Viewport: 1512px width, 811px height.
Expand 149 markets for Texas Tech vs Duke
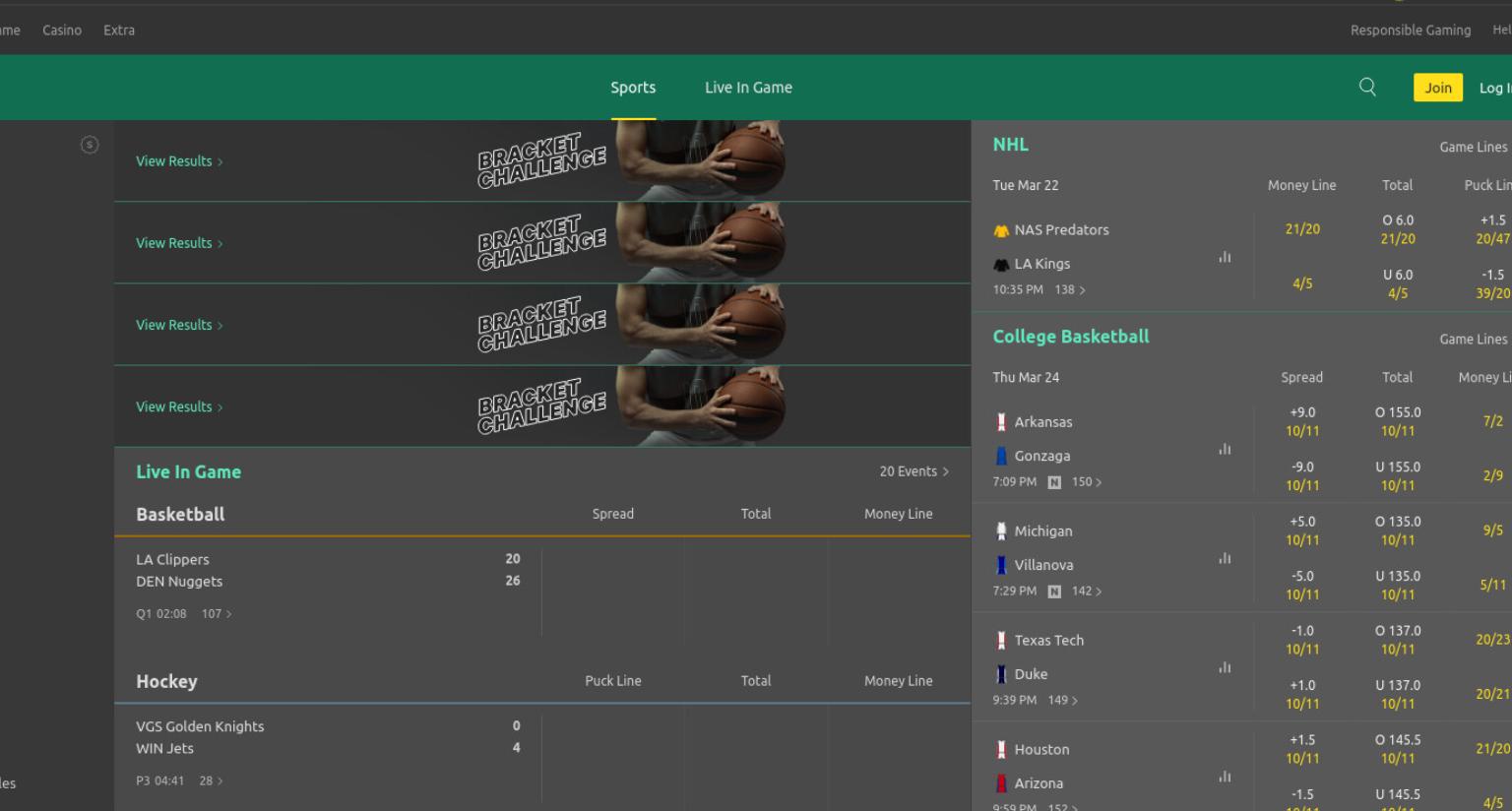click(x=1063, y=701)
